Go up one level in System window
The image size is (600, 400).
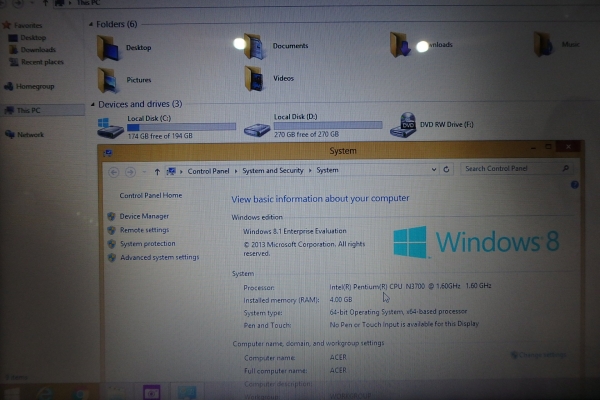157,172
